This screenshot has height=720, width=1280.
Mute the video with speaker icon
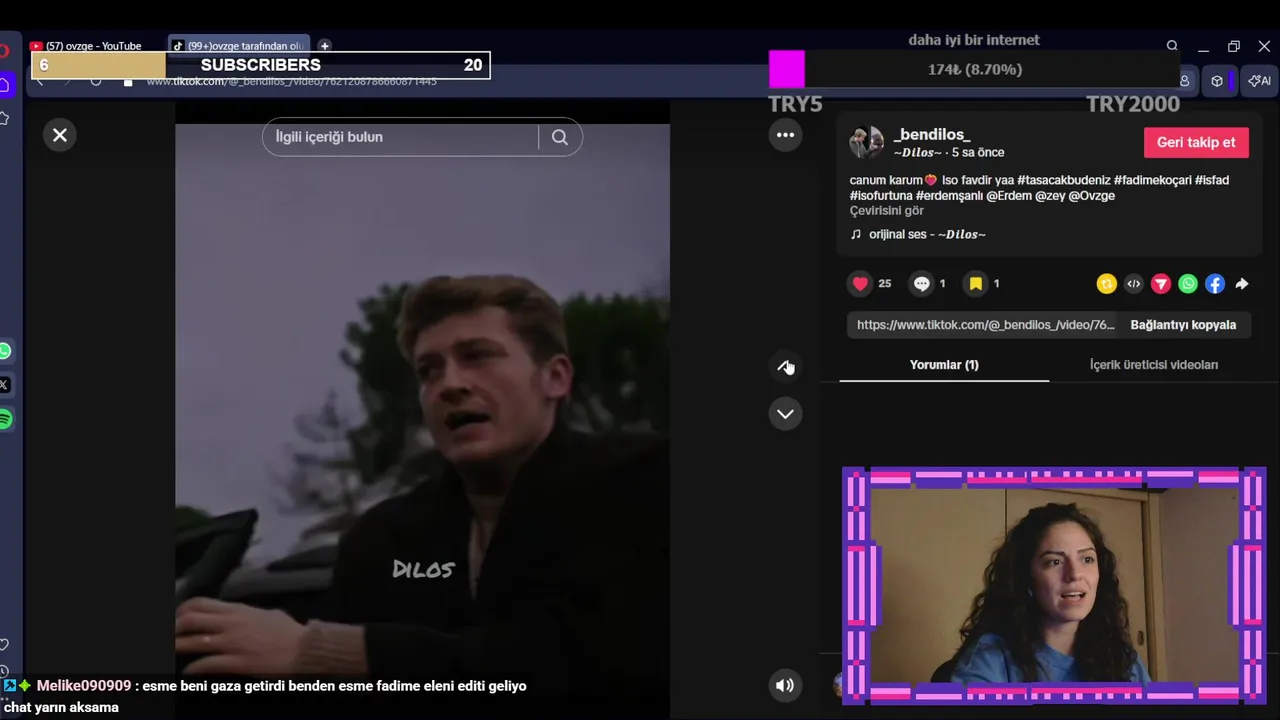785,685
